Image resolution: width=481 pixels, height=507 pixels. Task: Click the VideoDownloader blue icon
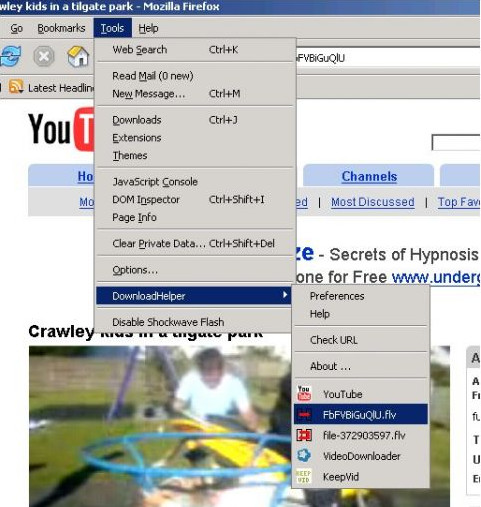[304, 456]
